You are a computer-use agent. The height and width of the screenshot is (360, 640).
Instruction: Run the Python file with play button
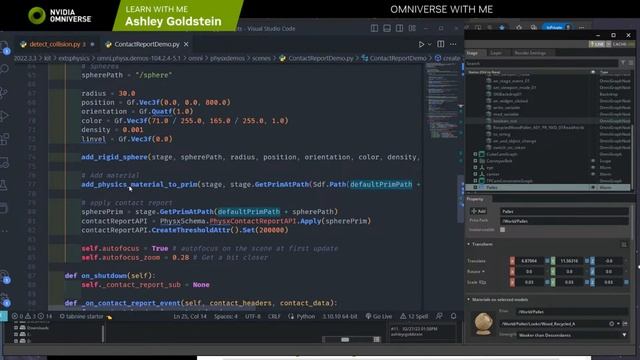tap(421, 44)
